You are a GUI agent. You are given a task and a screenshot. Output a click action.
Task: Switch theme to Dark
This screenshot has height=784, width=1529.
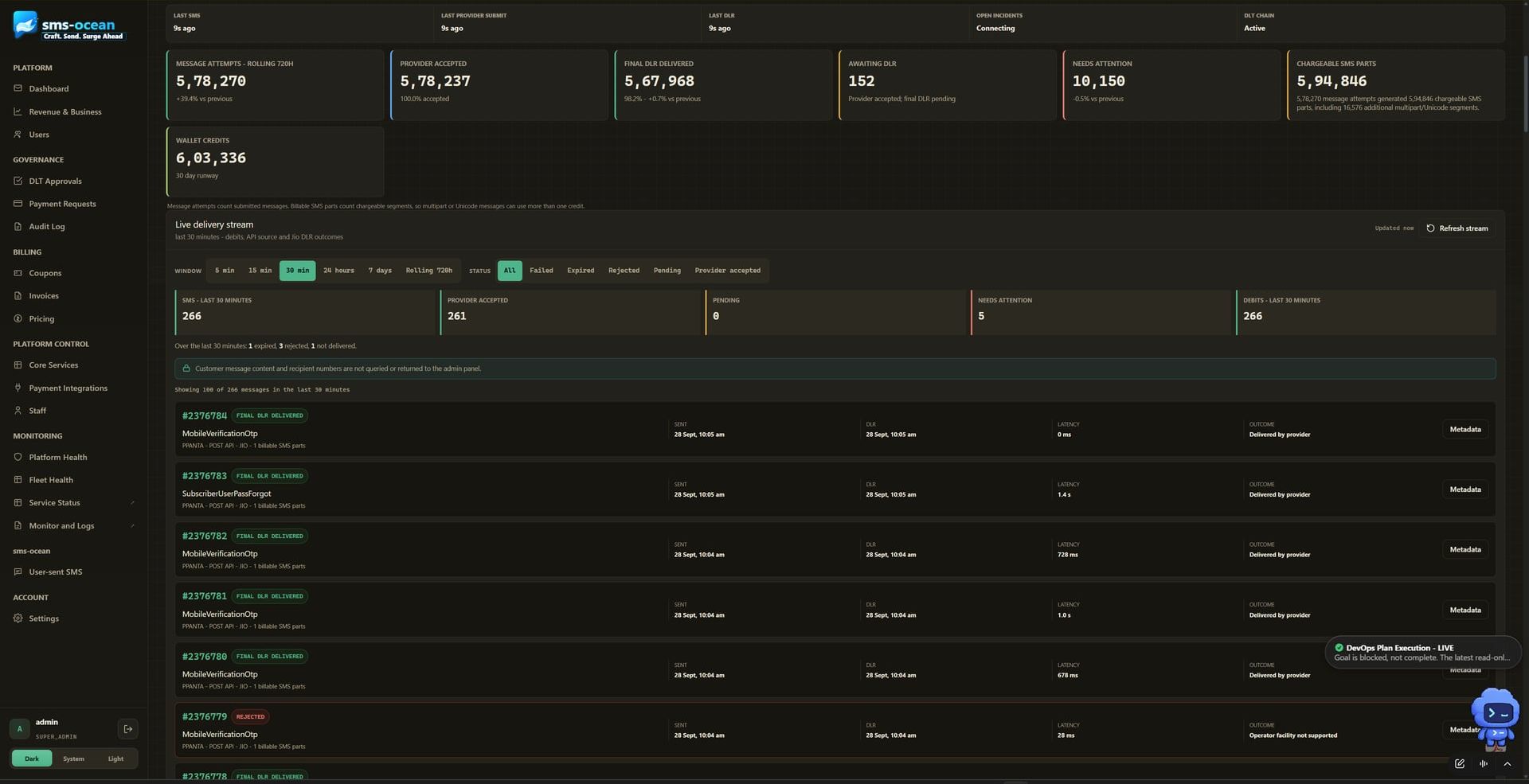tap(32, 759)
